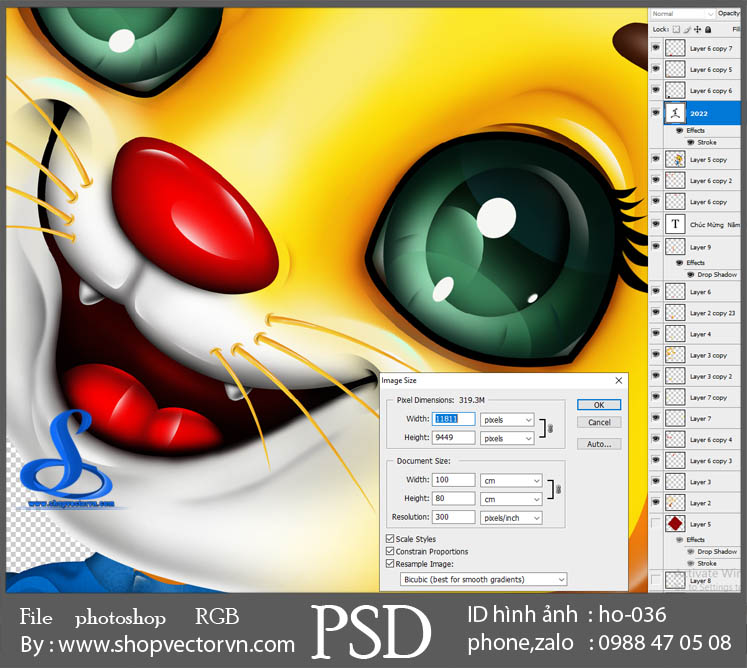Hide Layer 3 copy using eye icon
Image resolution: width=747 pixels, height=668 pixels.
[x=656, y=354]
